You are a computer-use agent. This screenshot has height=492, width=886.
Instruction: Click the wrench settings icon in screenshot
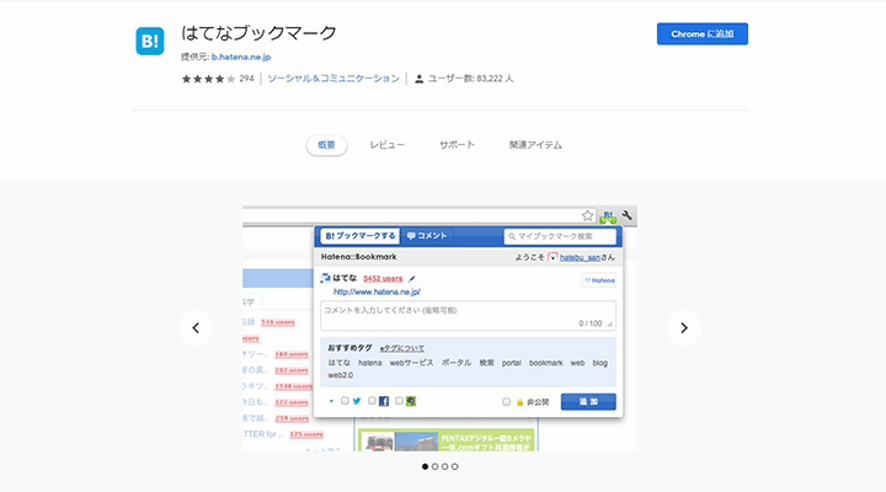click(627, 215)
